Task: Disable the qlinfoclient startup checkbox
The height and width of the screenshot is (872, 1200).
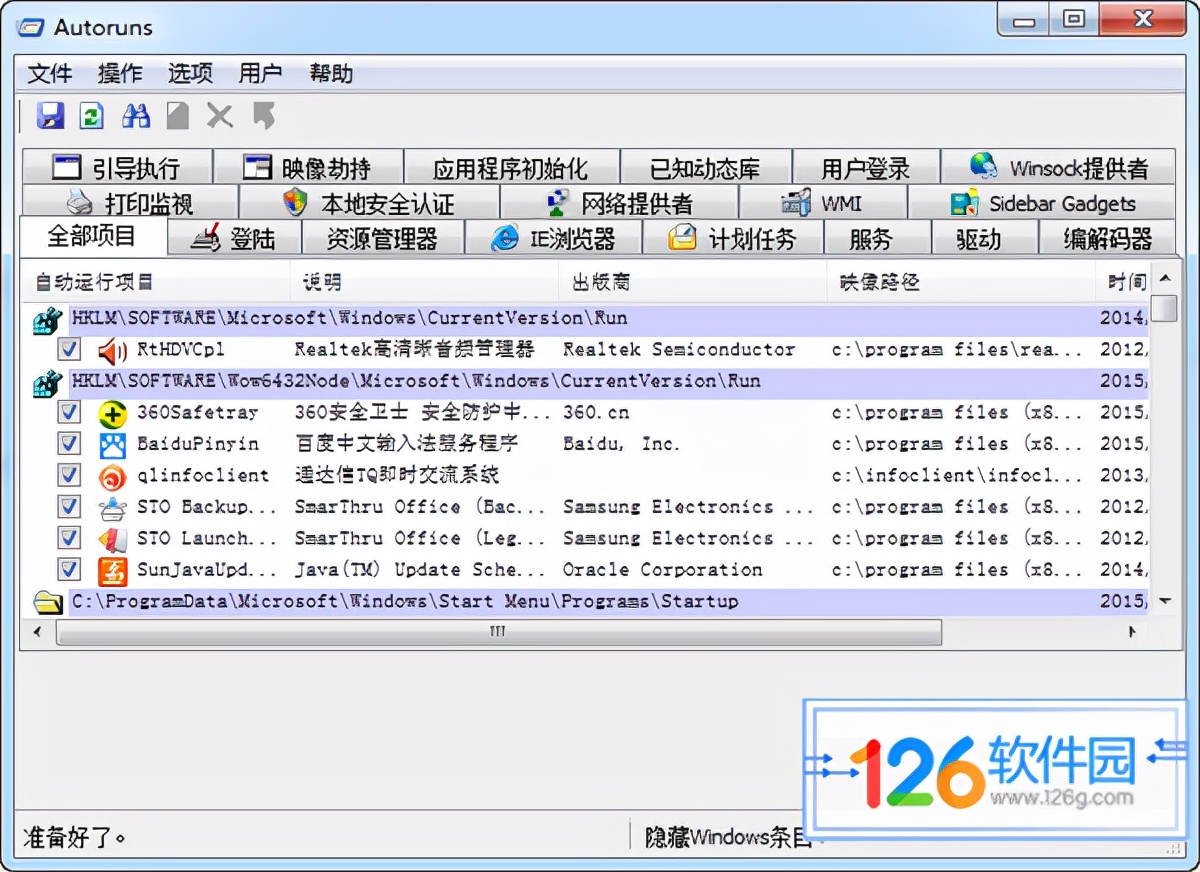Action: pyautogui.click(x=69, y=476)
